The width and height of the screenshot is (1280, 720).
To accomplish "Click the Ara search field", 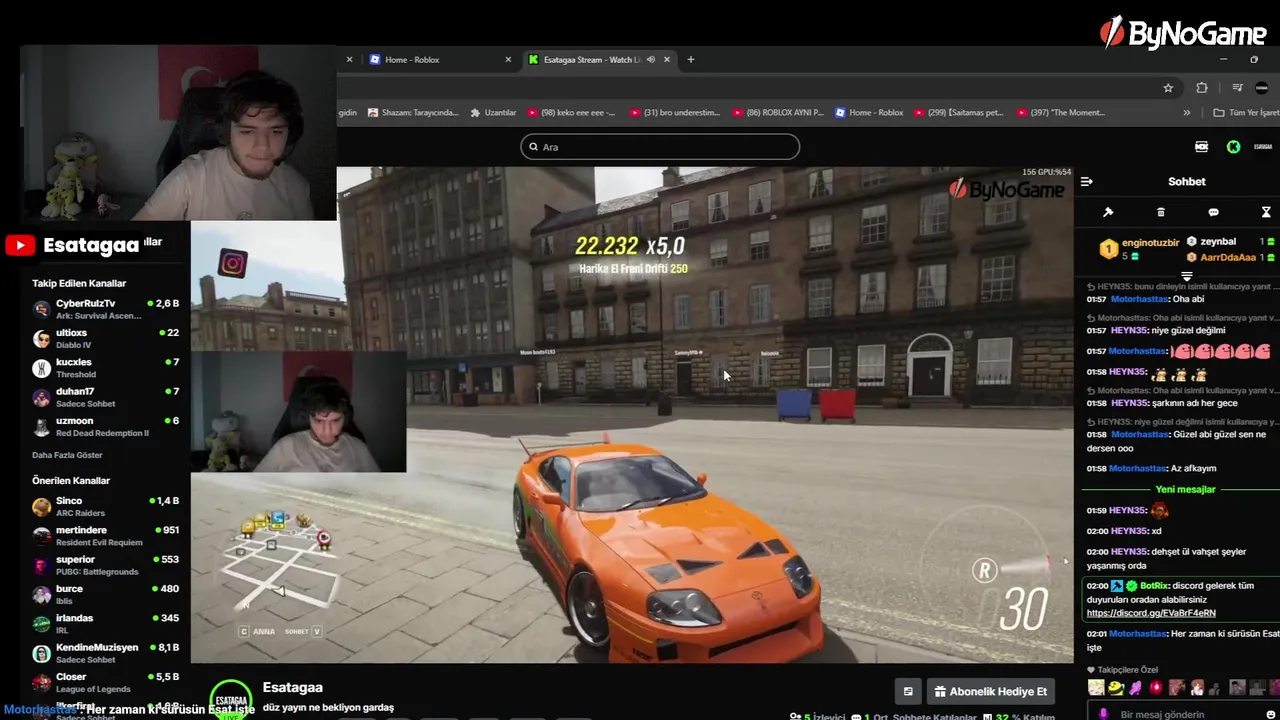I will click(660, 147).
